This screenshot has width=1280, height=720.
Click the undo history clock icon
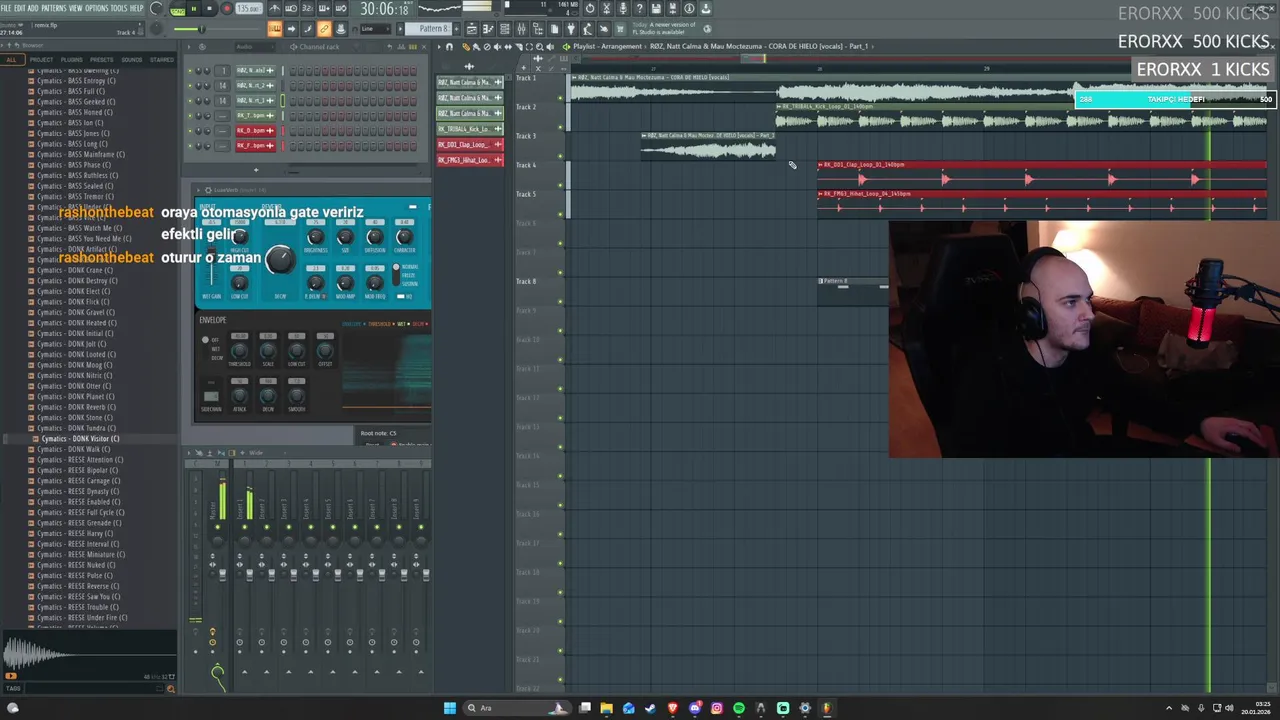(x=589, y=8)
